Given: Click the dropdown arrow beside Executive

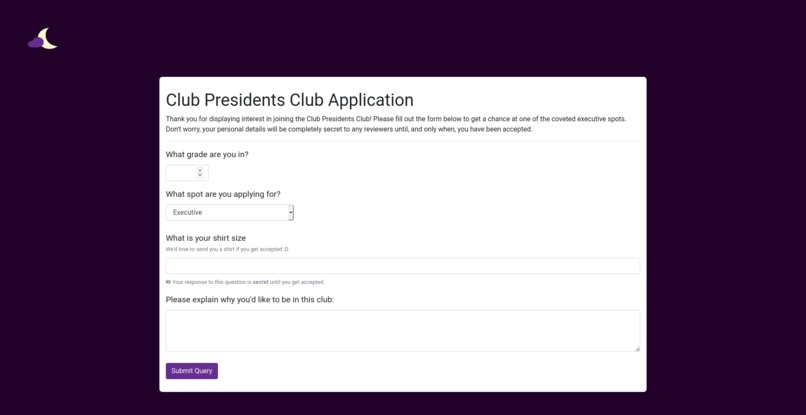Looking at the screenshot, I should (x=291, y=212).
